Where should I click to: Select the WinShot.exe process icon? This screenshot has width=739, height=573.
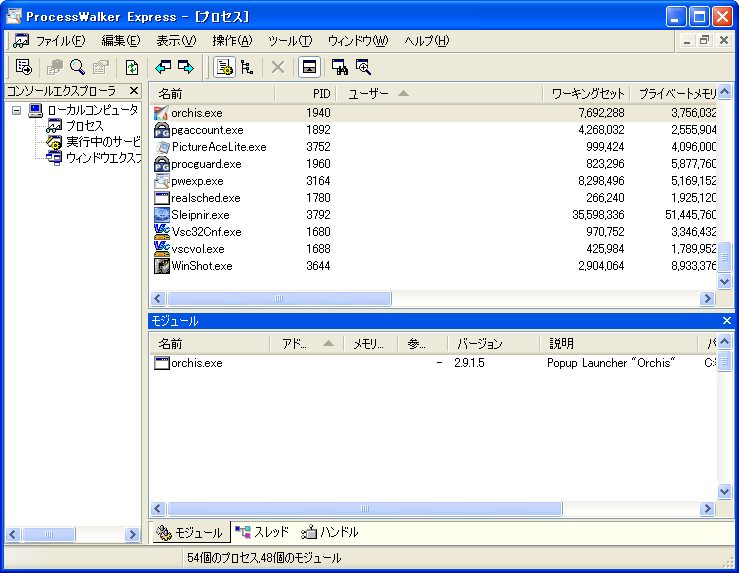(161, 266)
